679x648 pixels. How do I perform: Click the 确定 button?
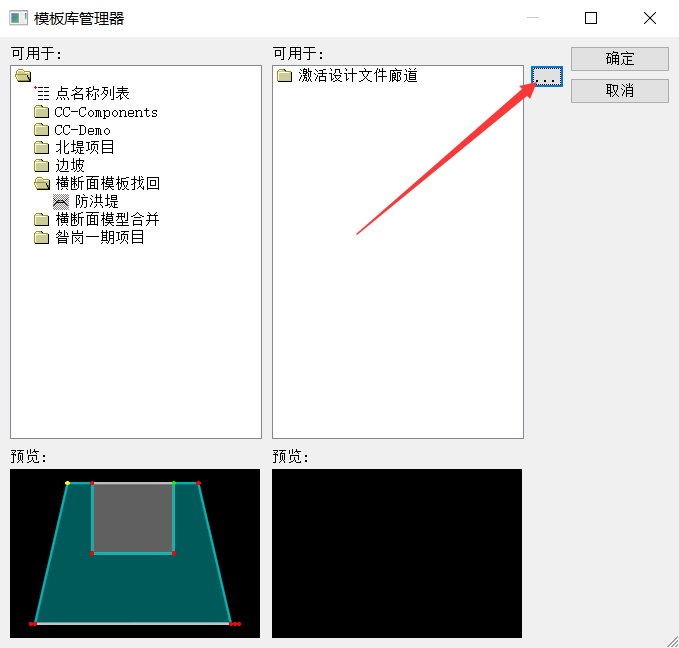pyautogui.click(x=619, y=59)
